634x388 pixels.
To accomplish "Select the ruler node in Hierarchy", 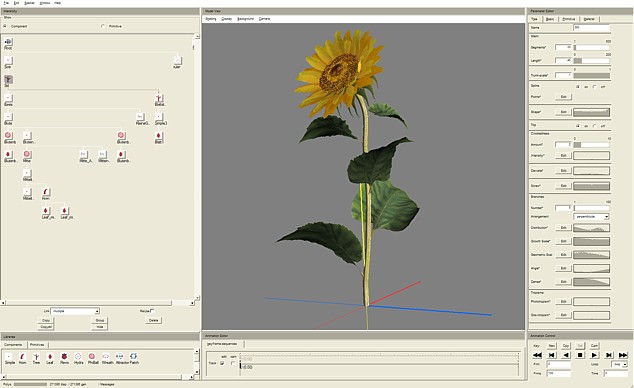I will [177, 63].
